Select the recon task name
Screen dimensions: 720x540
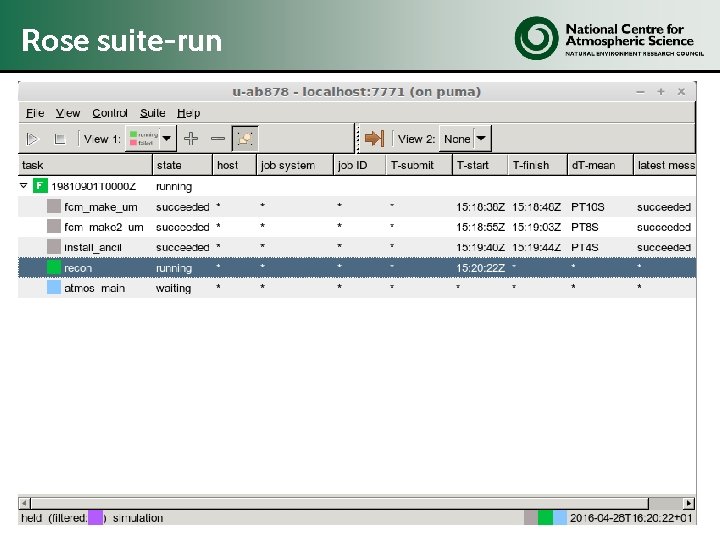[x=78, y=268]
